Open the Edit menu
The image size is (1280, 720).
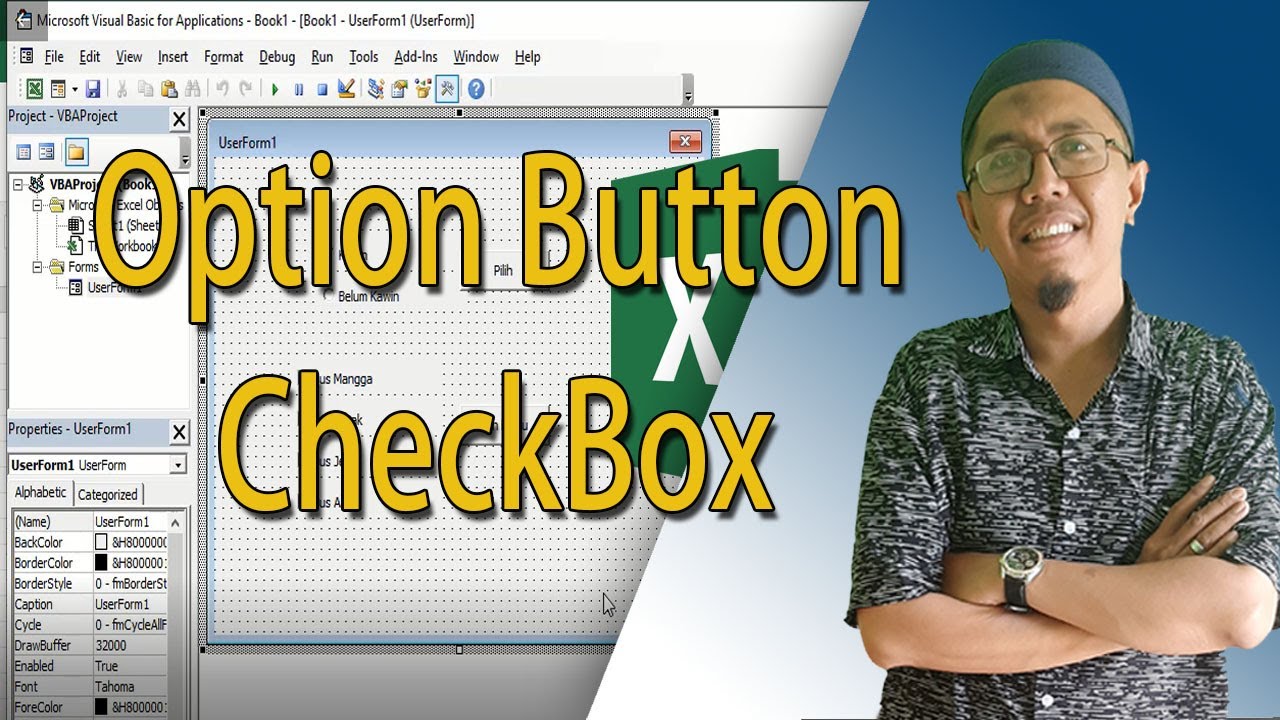pos(90,57)
